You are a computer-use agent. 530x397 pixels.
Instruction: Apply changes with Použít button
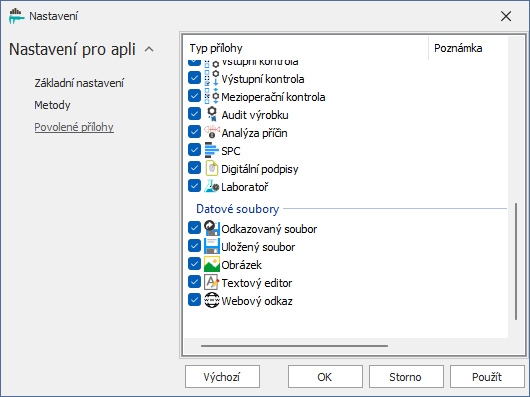click(x=487, y=376)
